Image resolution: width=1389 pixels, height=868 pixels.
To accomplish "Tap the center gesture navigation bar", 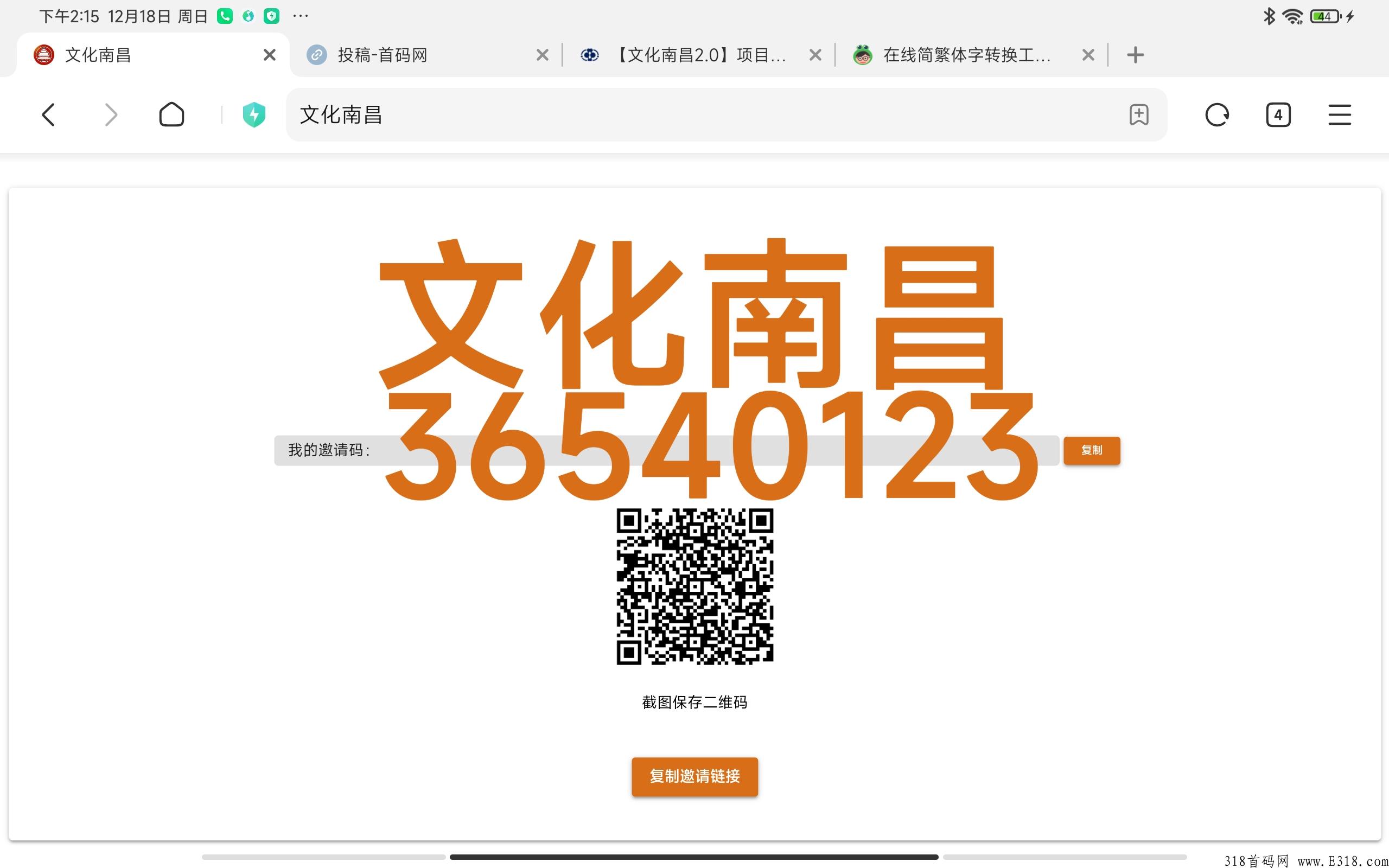I will pos(694,857).
